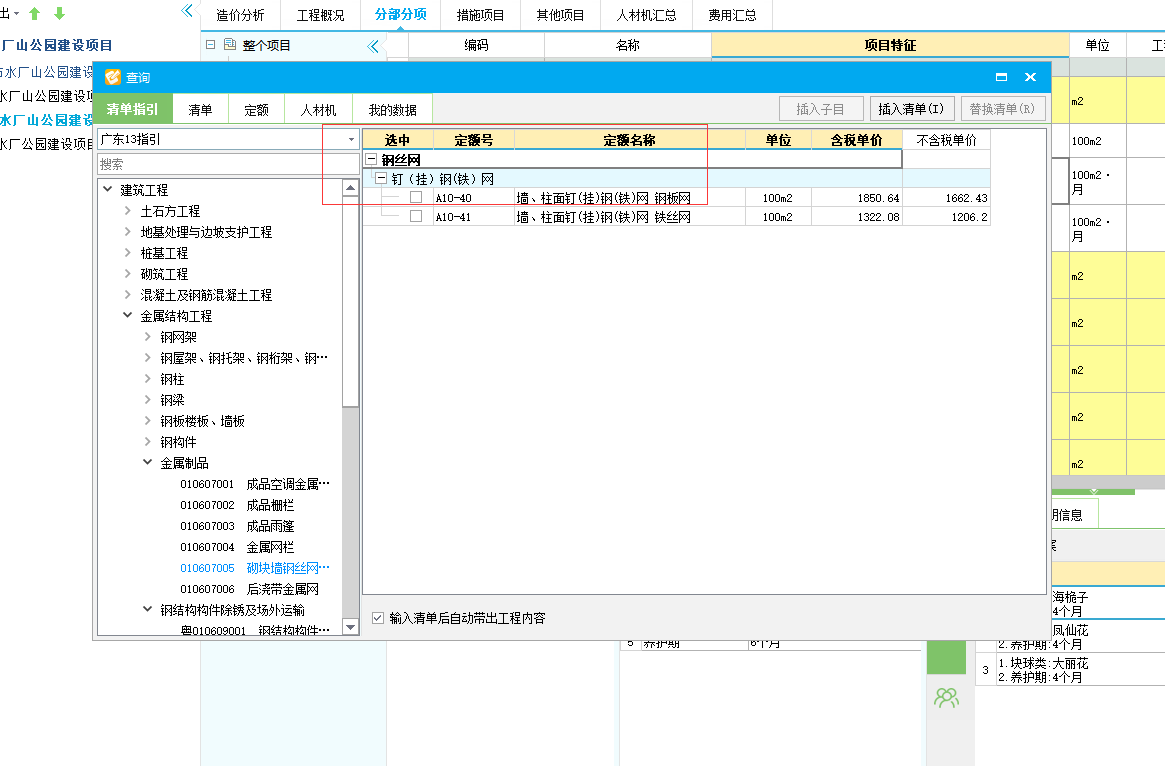Click 含税单价 column header
Image resolution: width=1165 pixels, height=766 pixels.
[x=857, y=140]
